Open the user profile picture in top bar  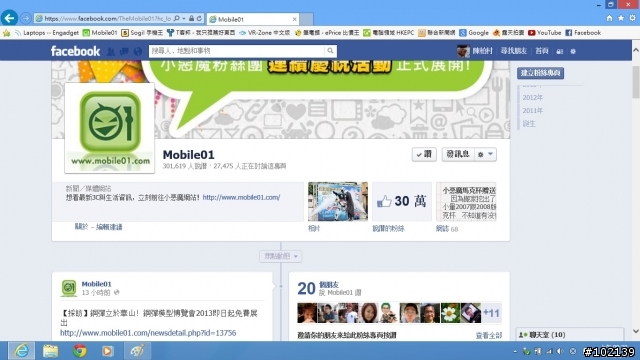click(463, 51)
